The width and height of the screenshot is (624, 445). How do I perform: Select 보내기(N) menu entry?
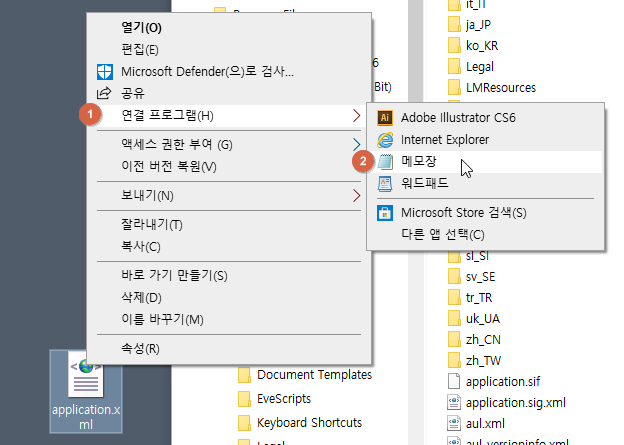(x=229, y=195)
